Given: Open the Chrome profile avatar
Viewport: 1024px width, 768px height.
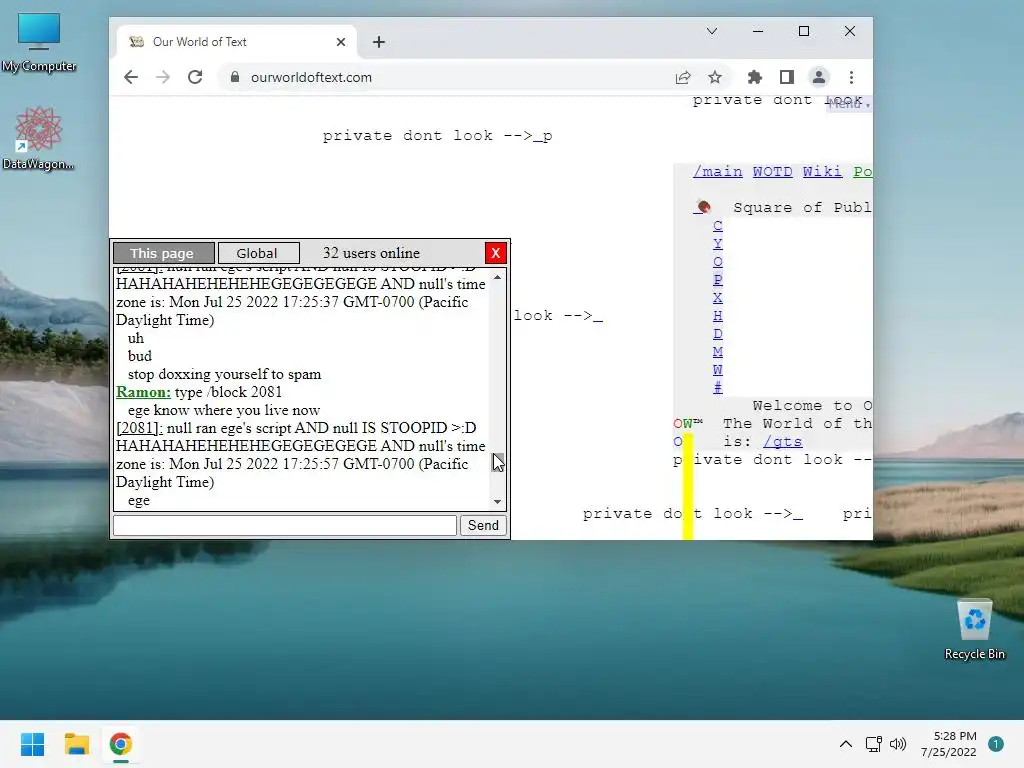Looking at the screenshot, I should pyautogui.click(x=819, y=77).
